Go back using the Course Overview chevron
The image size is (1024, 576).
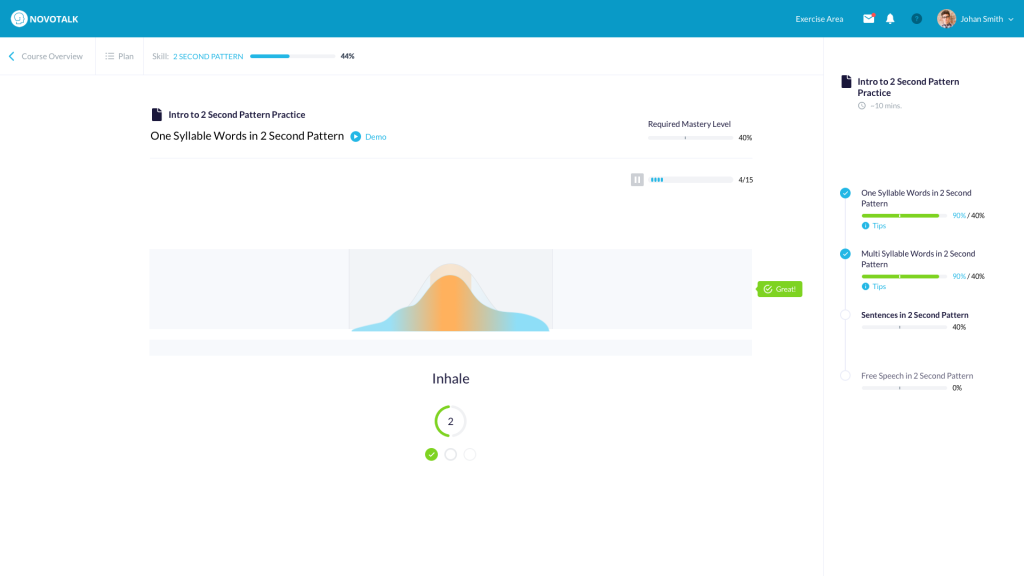click(12, 56)
